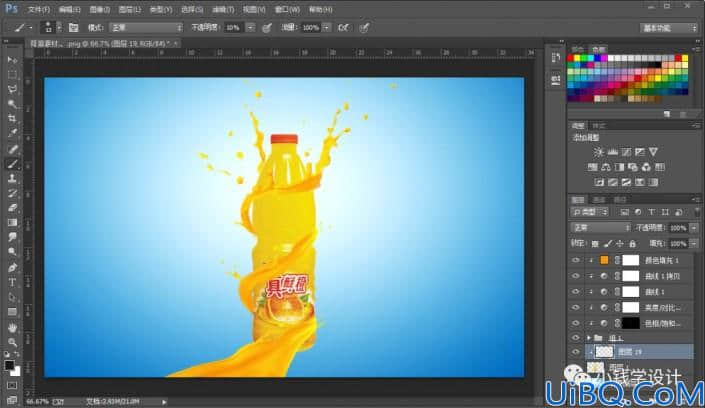705x408 pixels.
Task: Toggle pressure for size button
Action: (365, 27)
